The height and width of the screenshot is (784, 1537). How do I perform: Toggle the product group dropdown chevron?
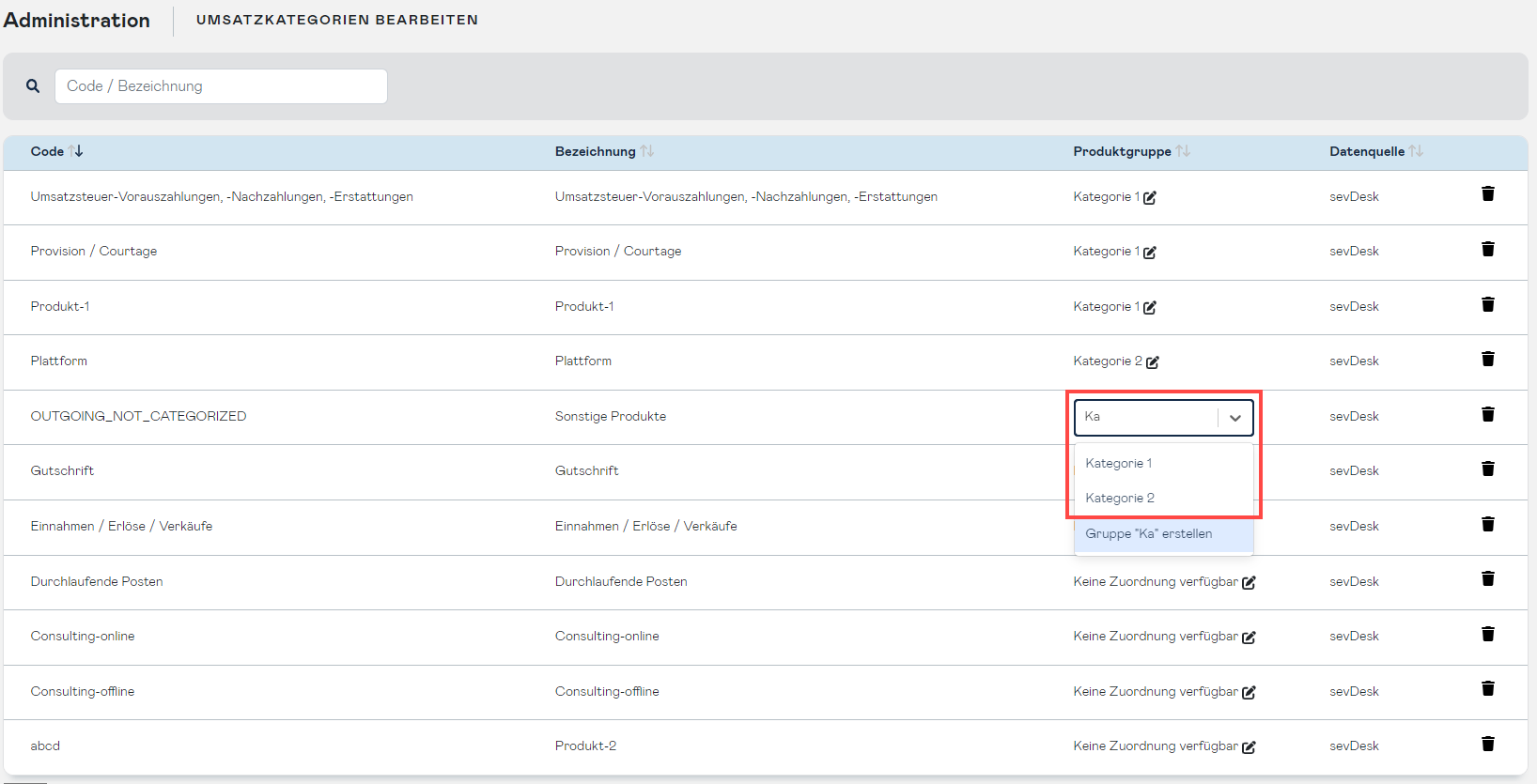click(x=1235, y=418)
